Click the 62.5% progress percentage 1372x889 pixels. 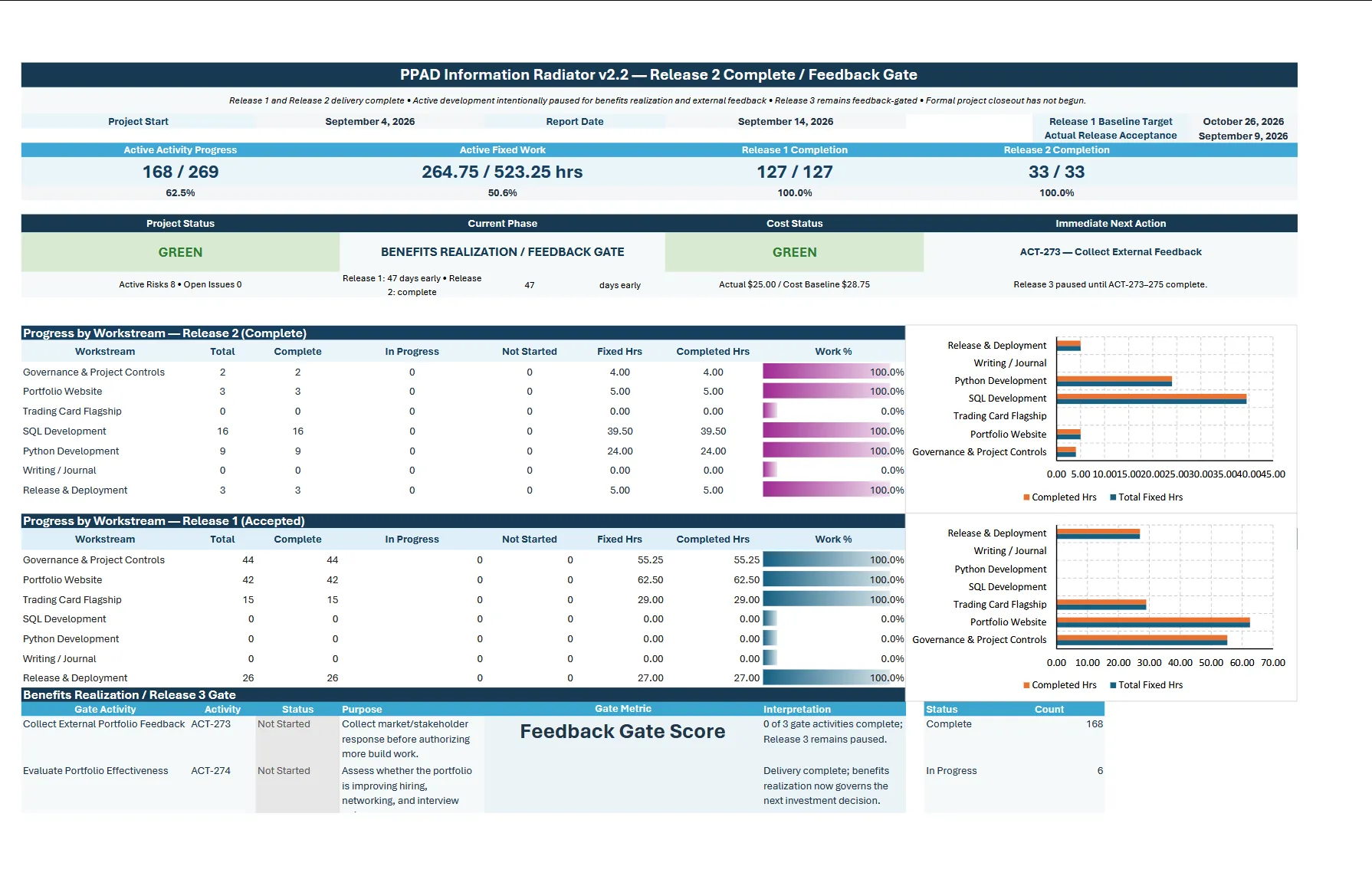coord(180,192)
